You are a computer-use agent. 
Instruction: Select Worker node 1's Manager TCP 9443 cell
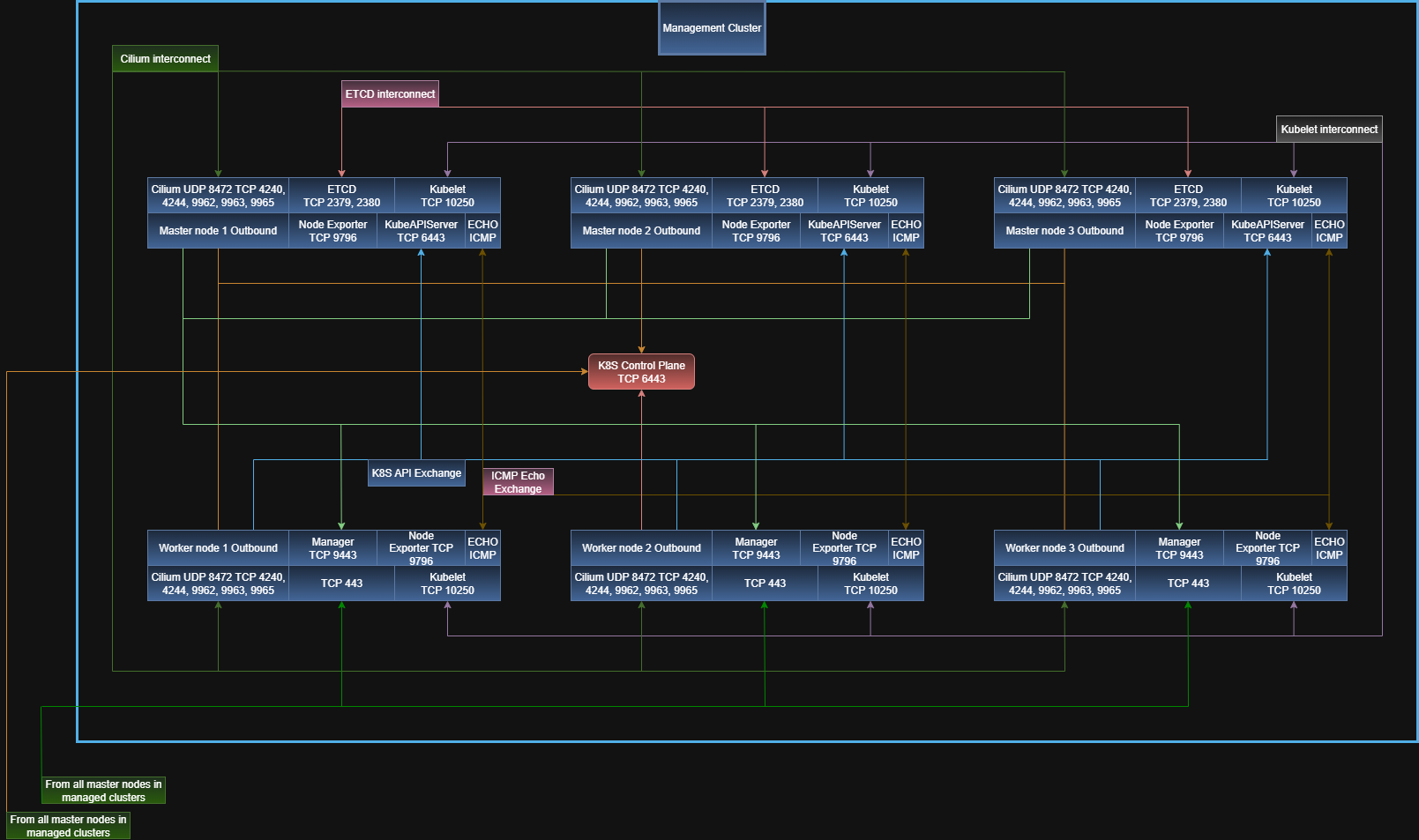coord(332,548)
